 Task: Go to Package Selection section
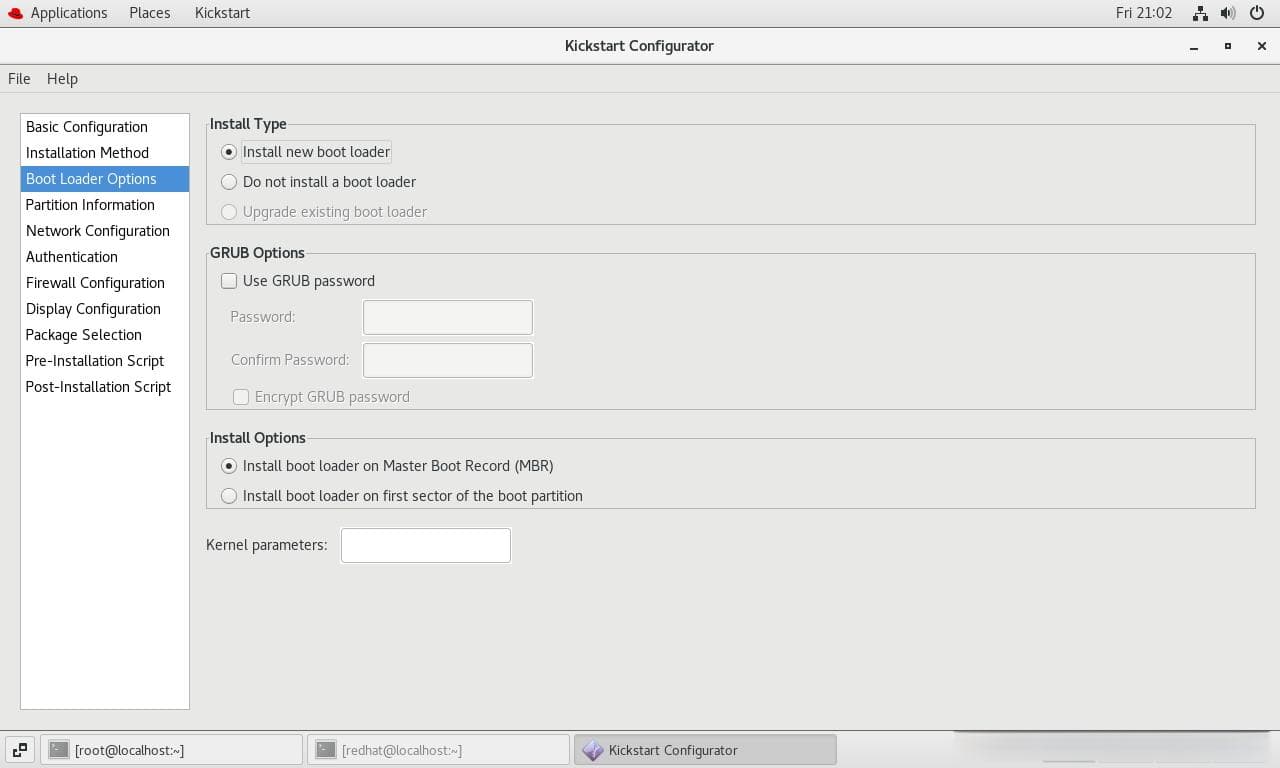pyautogui.click(x=104, y=335)
